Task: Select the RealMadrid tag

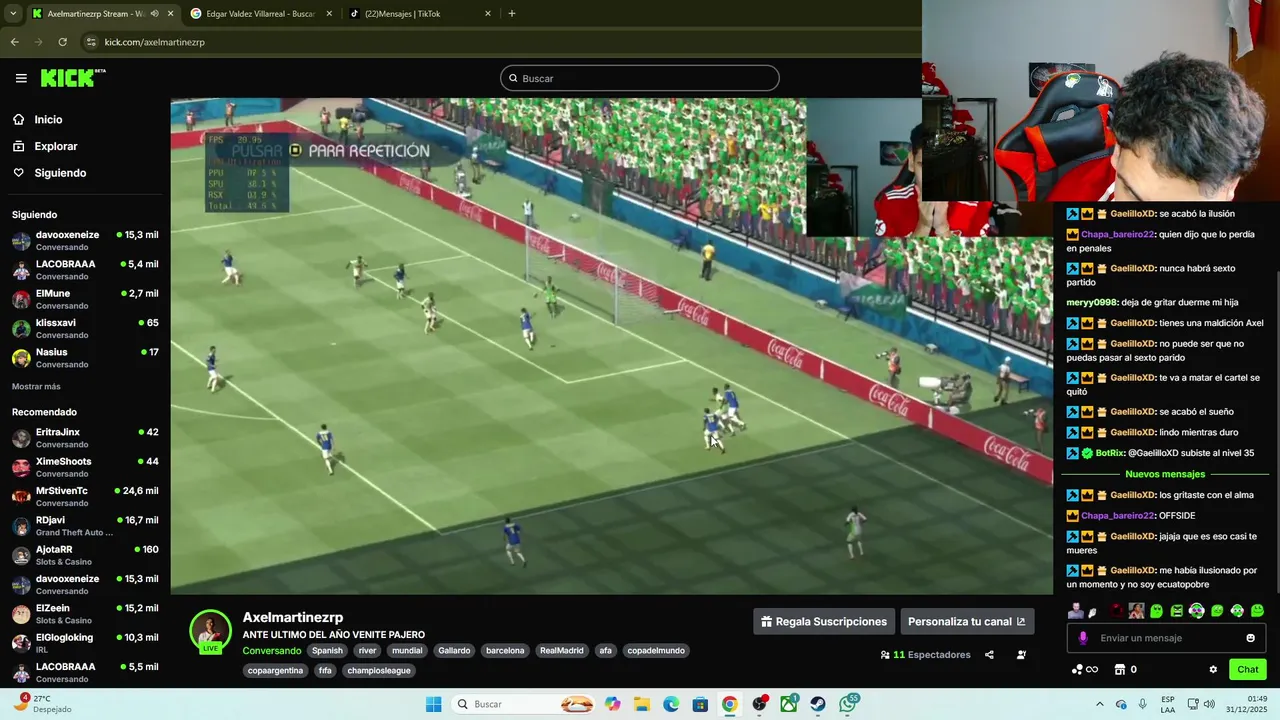Action: coord(561,651)
